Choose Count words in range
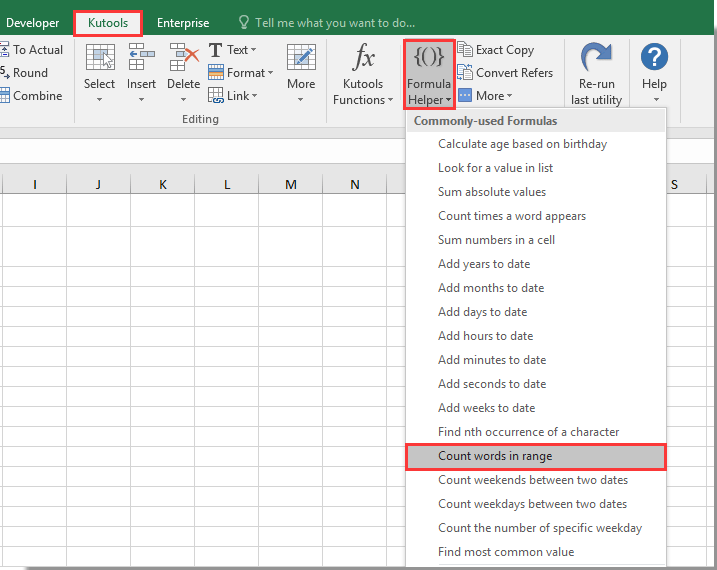The height and width of the screenshot is (570, 717). tap(536, 456)
